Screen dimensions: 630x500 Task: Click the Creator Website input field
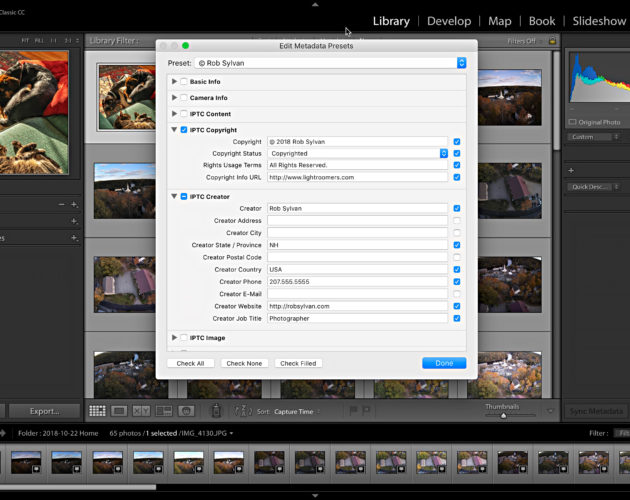point(358,306)
